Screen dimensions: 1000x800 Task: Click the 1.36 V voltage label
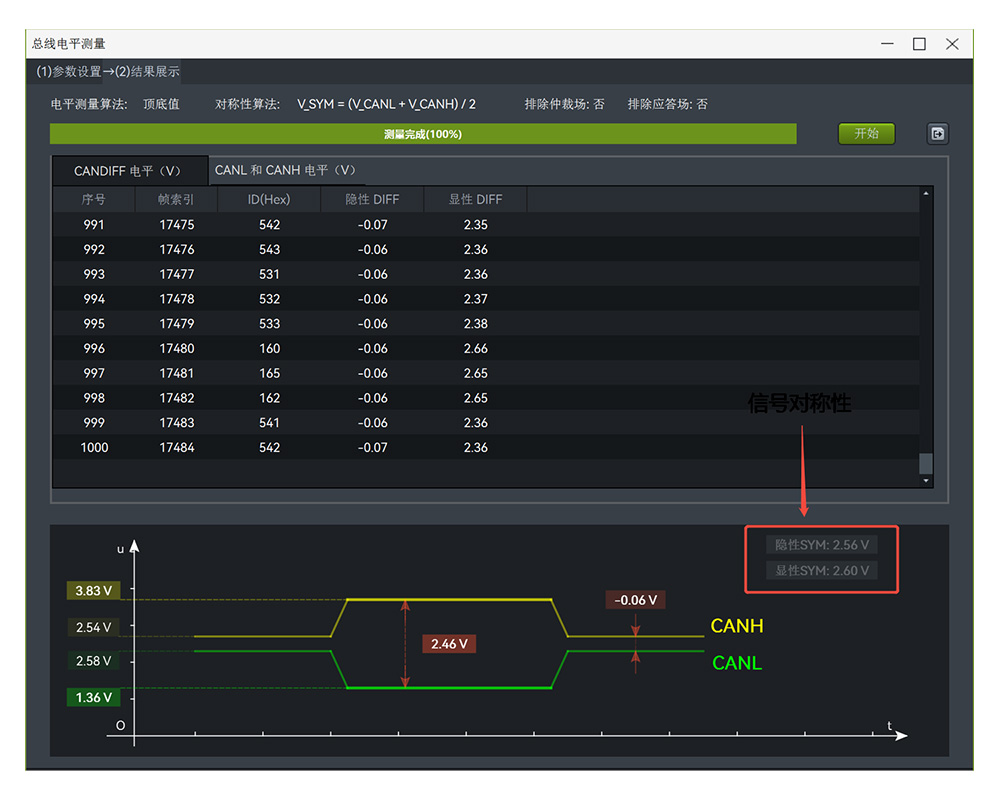tap(93, 698)
